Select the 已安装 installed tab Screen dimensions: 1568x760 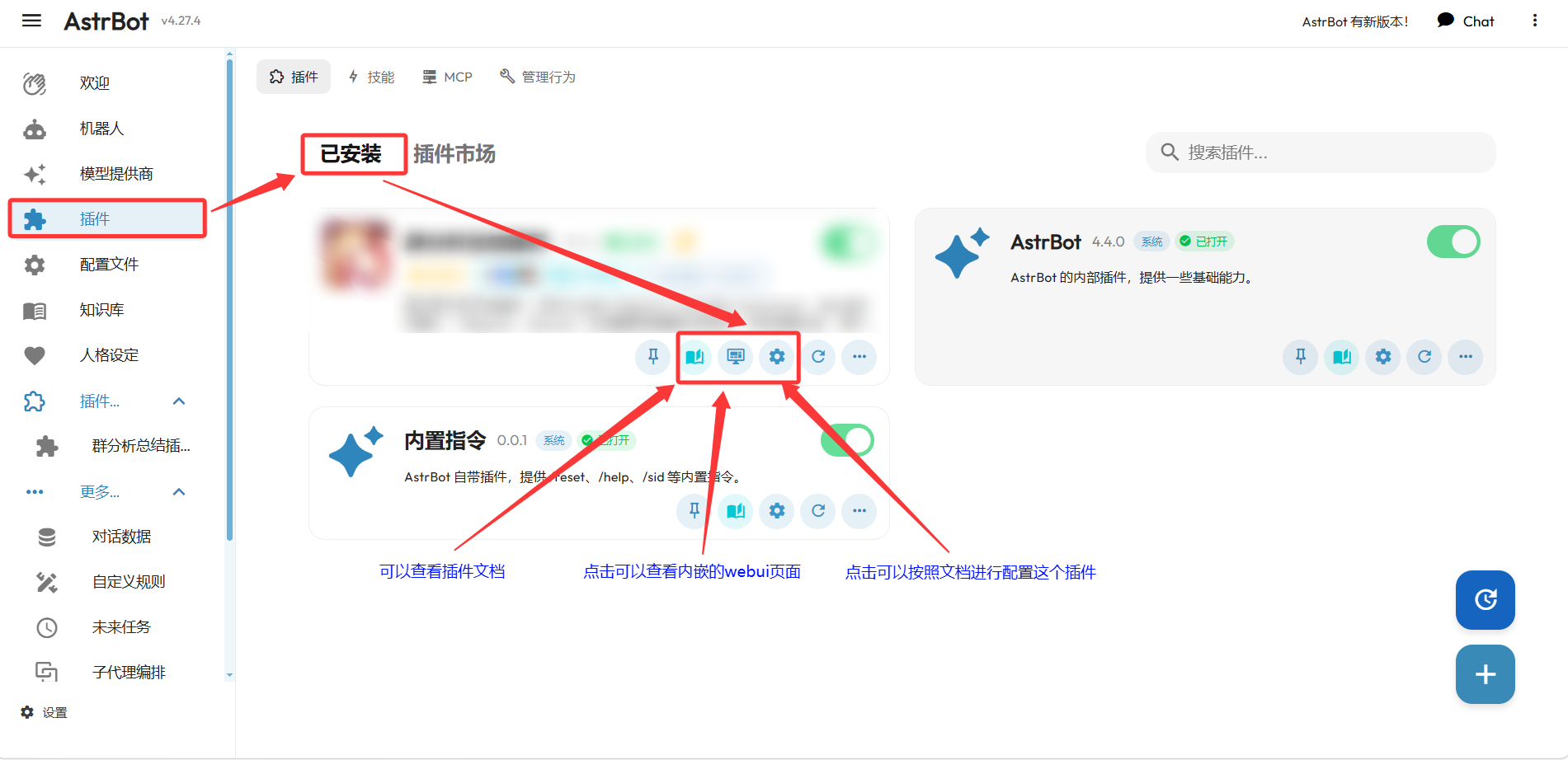click(351, 154)
